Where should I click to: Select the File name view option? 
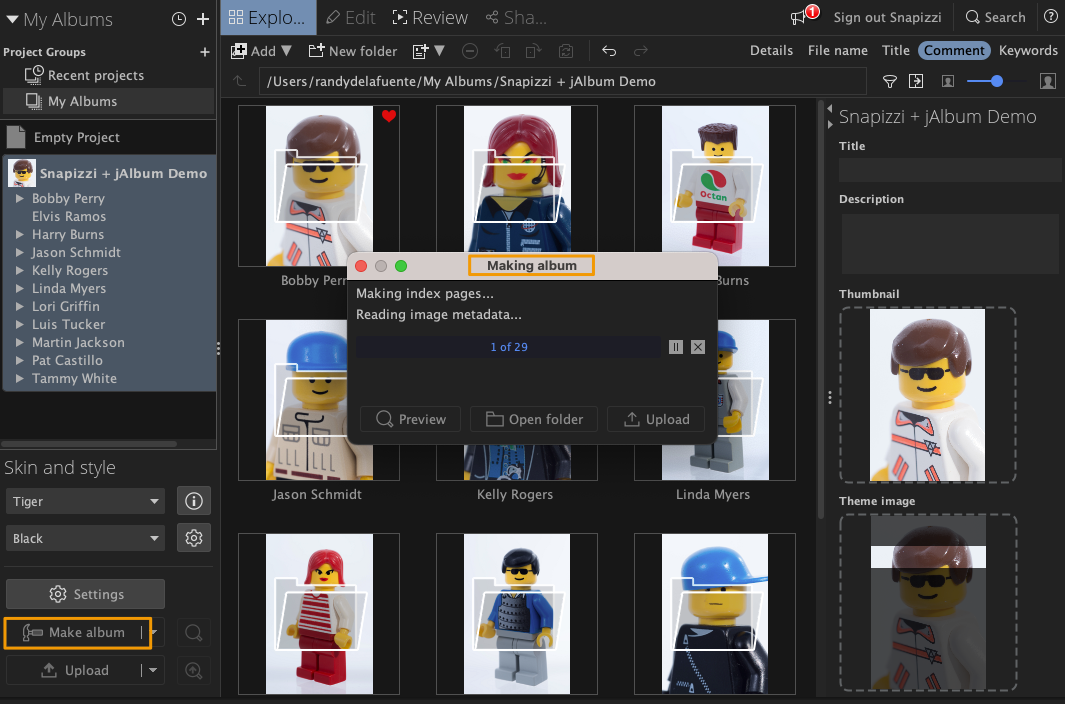[837, 50]
